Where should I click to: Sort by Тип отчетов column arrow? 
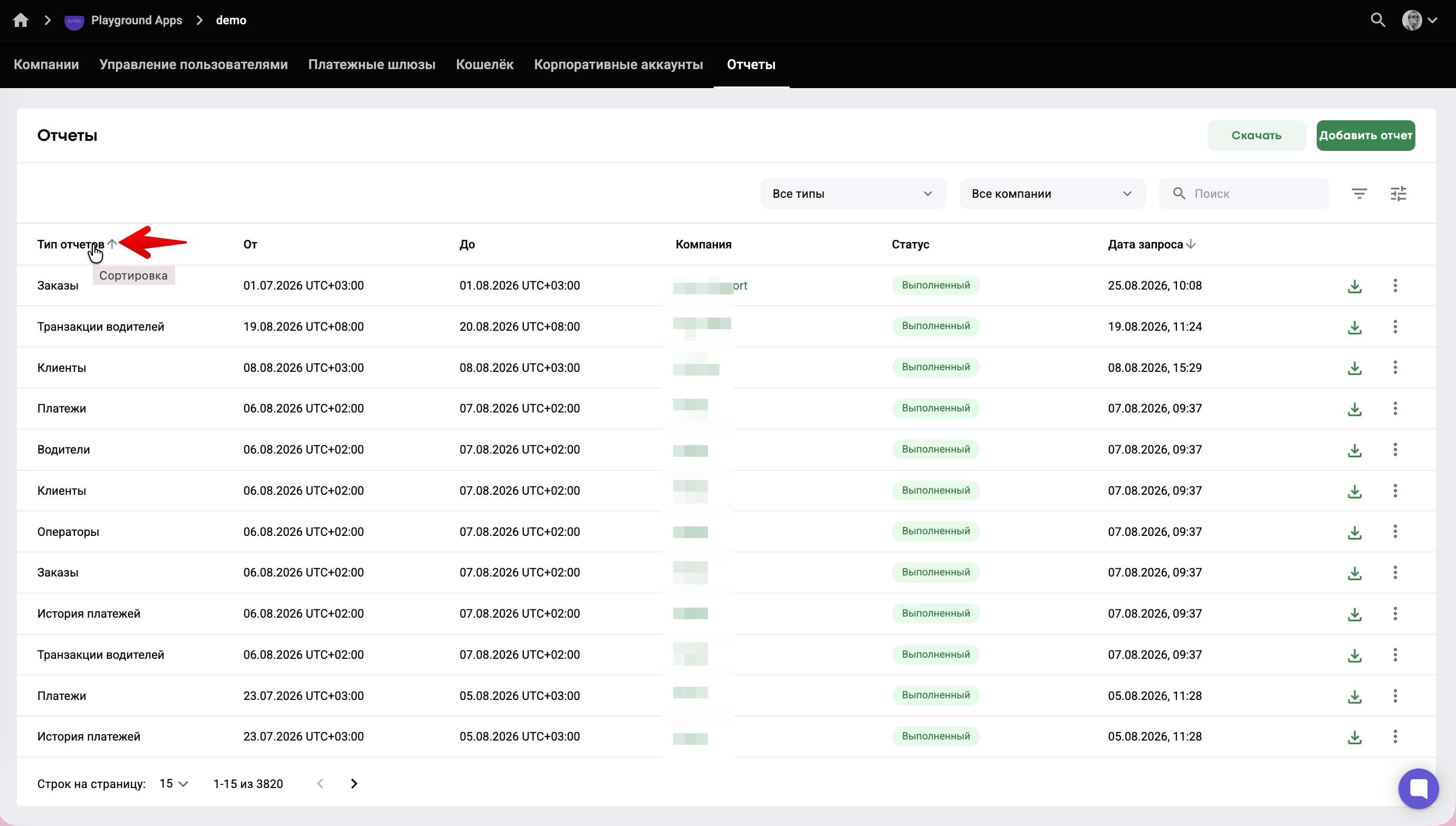click(112, 244)
